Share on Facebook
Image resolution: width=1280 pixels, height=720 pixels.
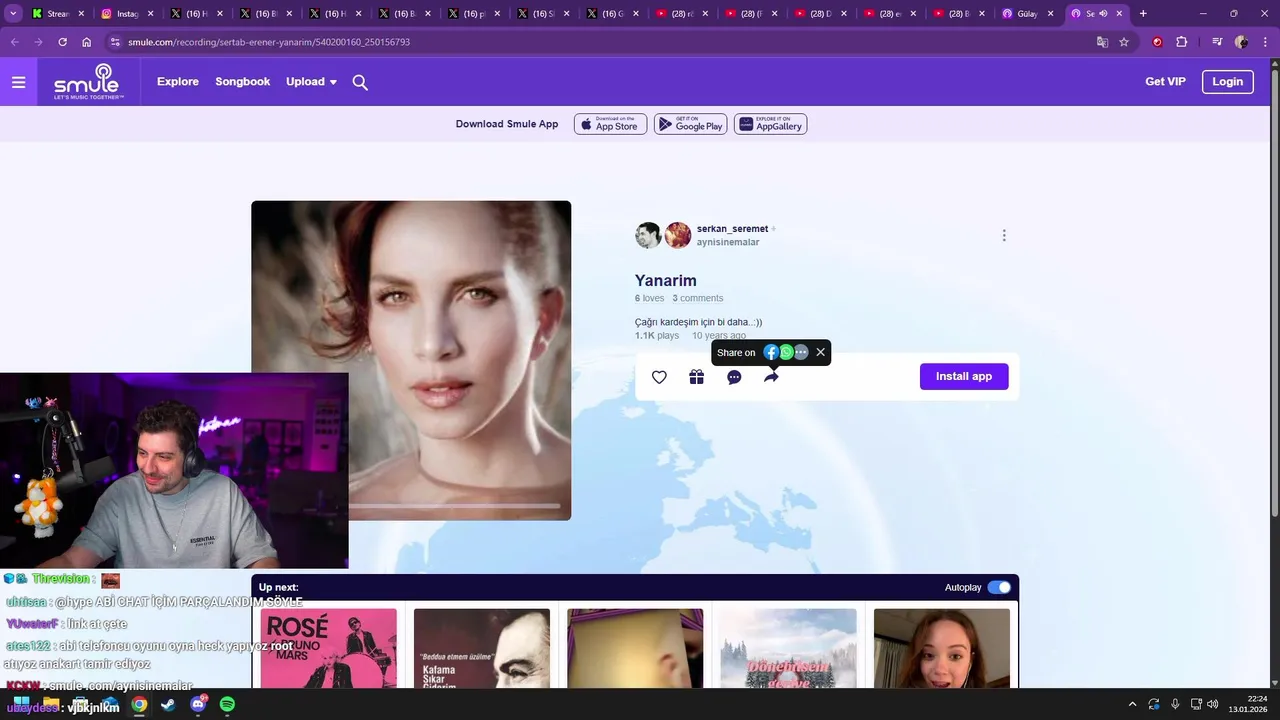(x=771, y=352)
